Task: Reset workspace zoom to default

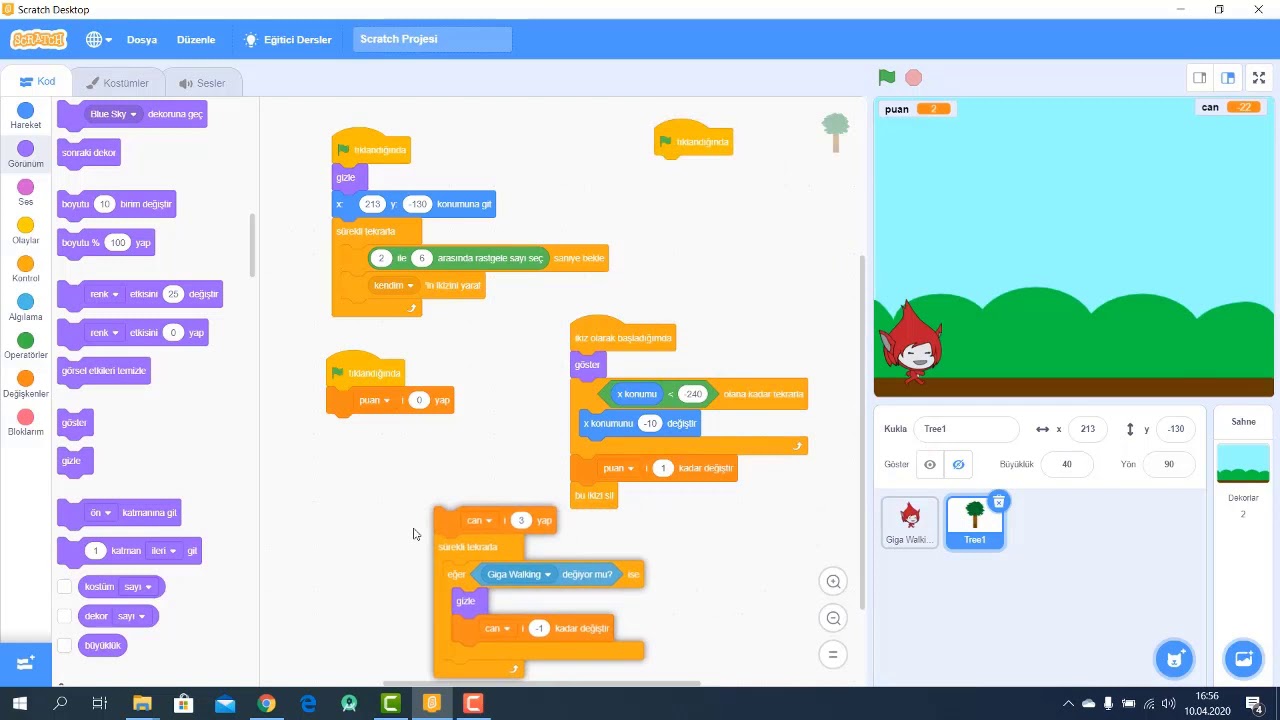Action: point(832,655)
